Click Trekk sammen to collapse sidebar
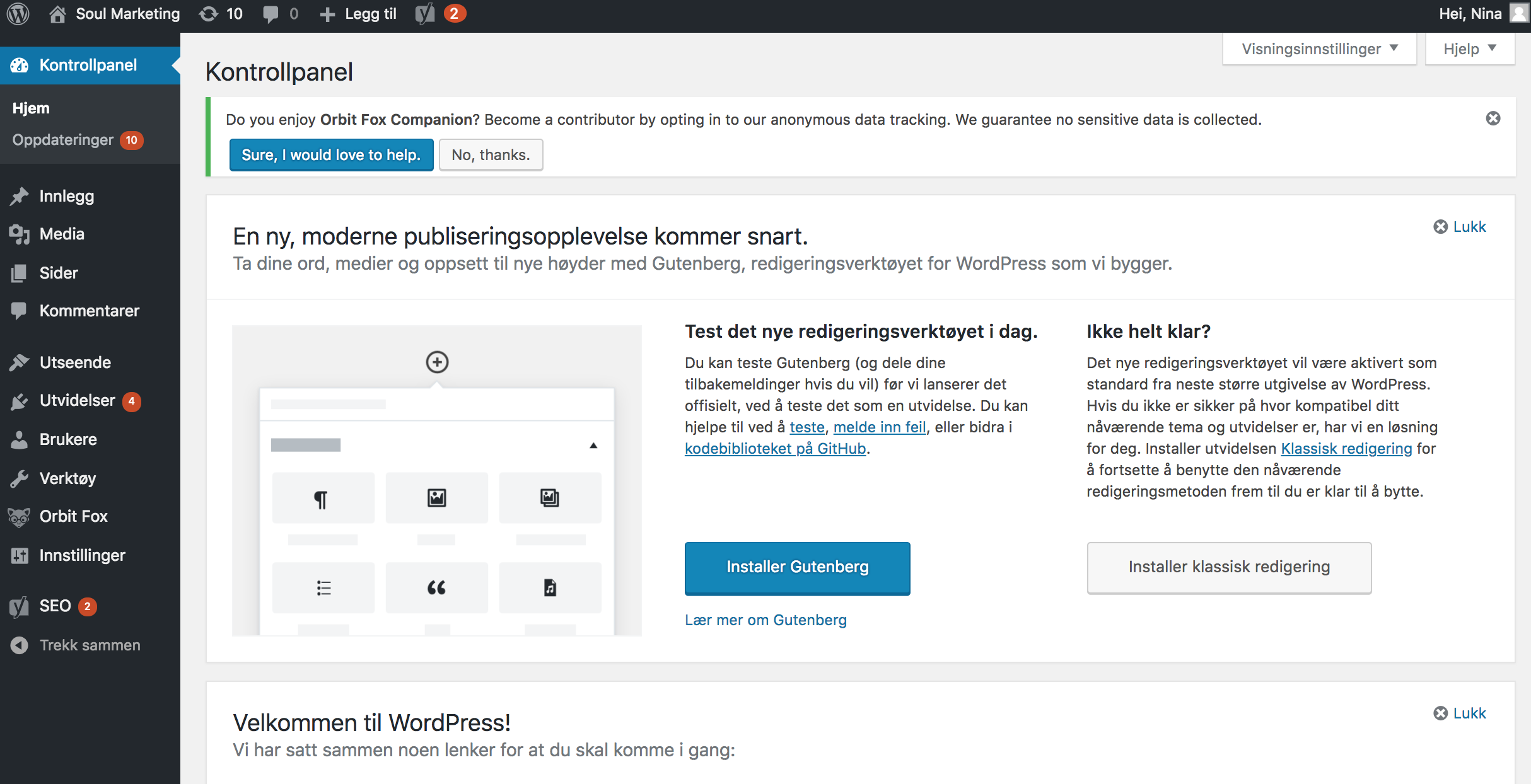 click(x=90, y=645)
